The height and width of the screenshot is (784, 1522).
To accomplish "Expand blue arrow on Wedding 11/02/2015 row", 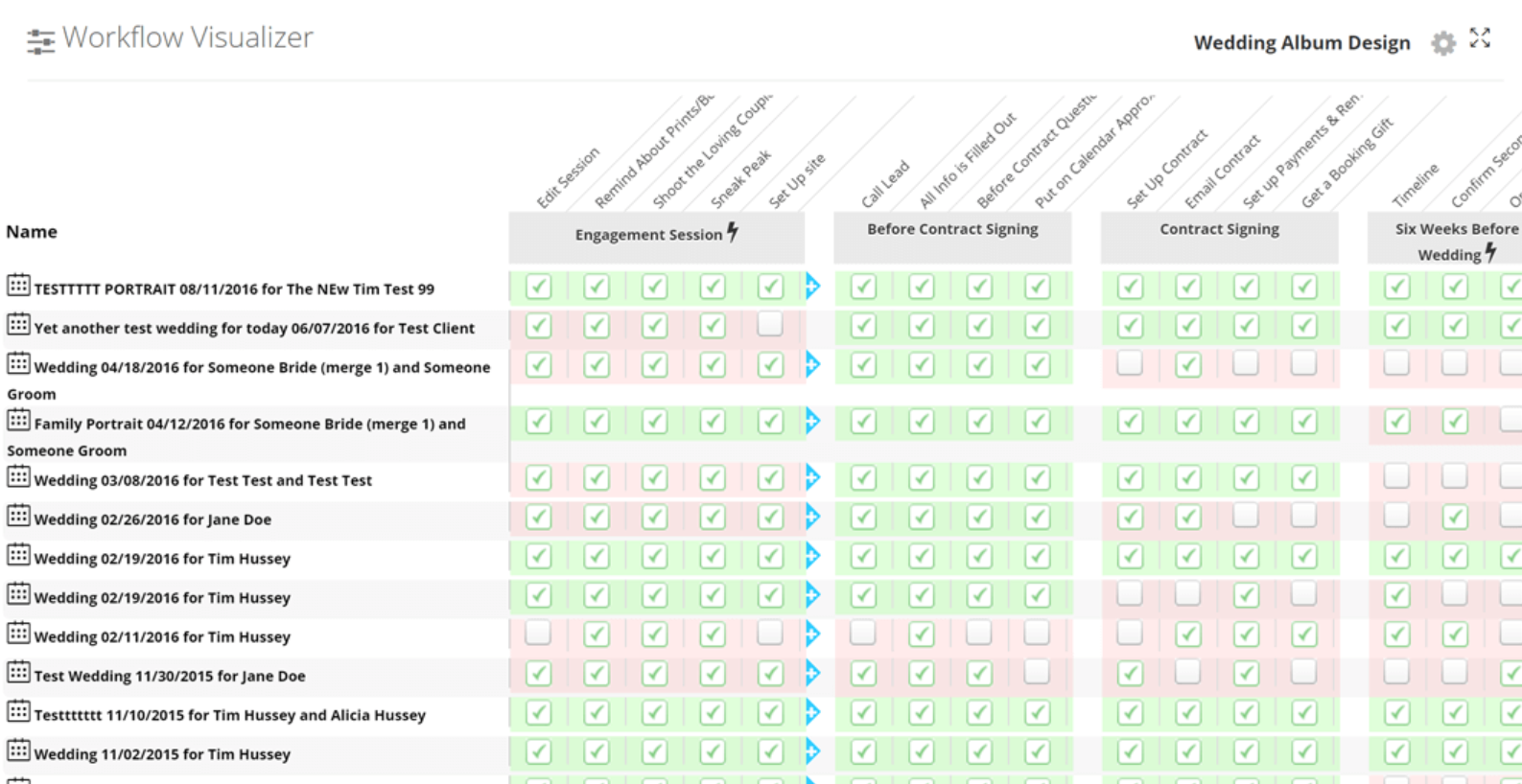I will [812, 751].
